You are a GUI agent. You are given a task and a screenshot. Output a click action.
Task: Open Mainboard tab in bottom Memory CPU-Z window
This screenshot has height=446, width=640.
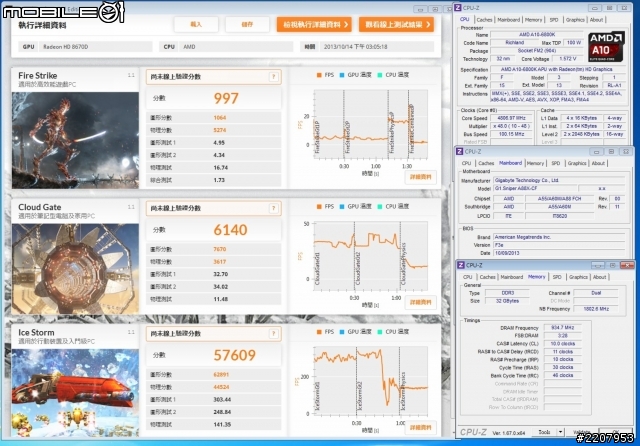point(512,277)
